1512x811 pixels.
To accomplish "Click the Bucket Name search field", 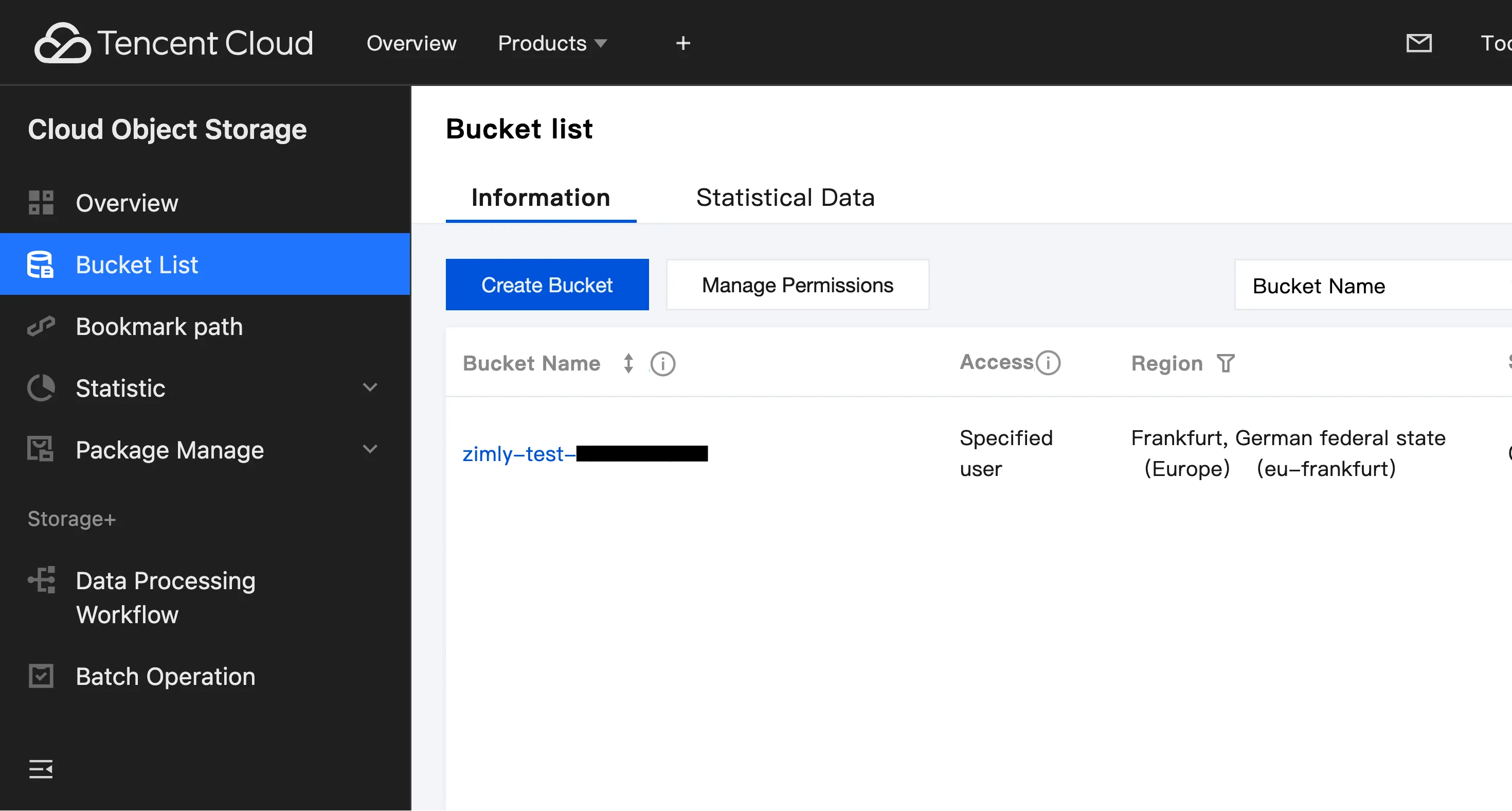I will click(1374, 286).
